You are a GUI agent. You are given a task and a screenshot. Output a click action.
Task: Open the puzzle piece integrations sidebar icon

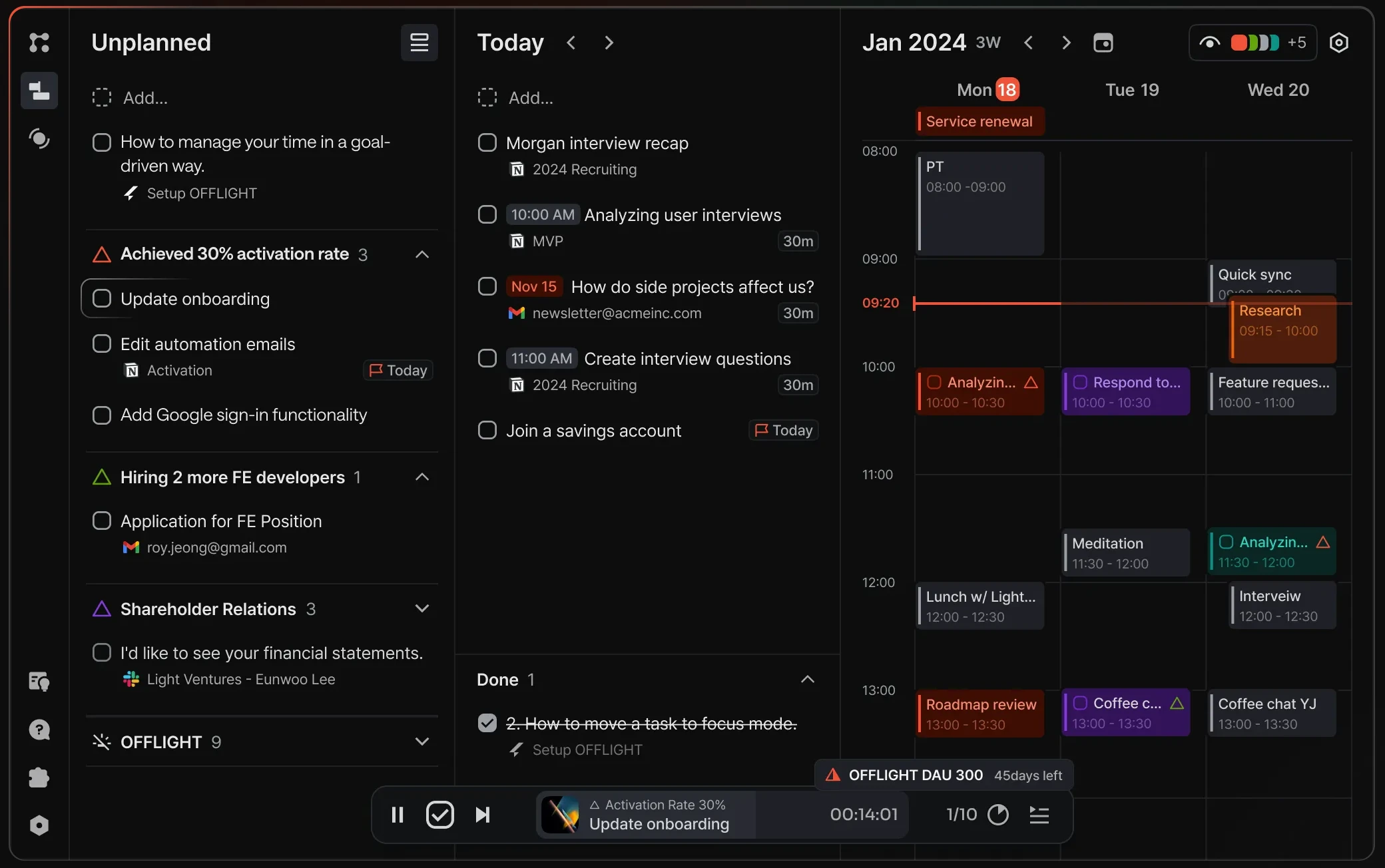point(39,777)
